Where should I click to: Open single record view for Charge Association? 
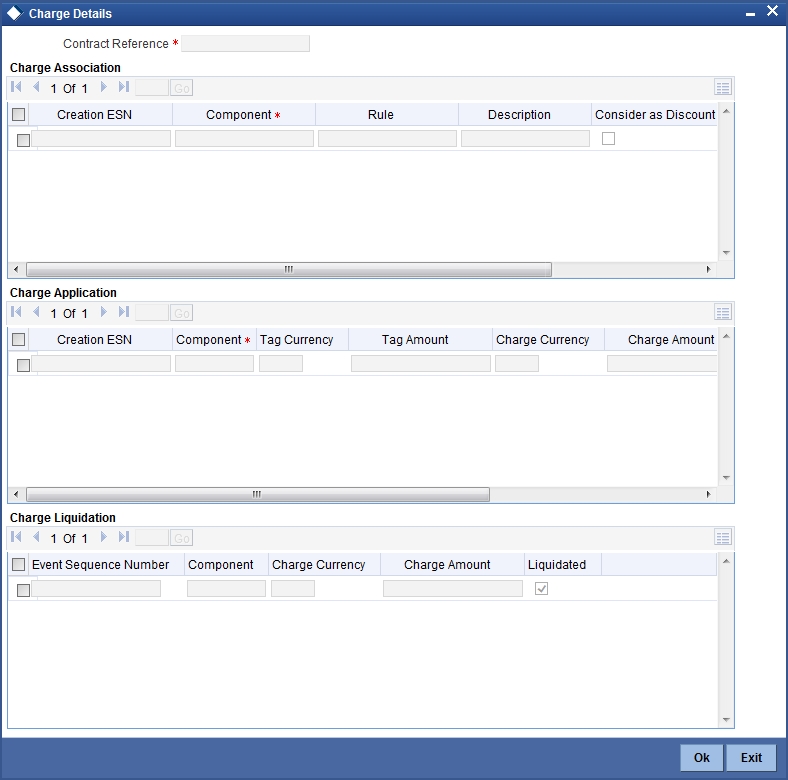click(723, 87)
